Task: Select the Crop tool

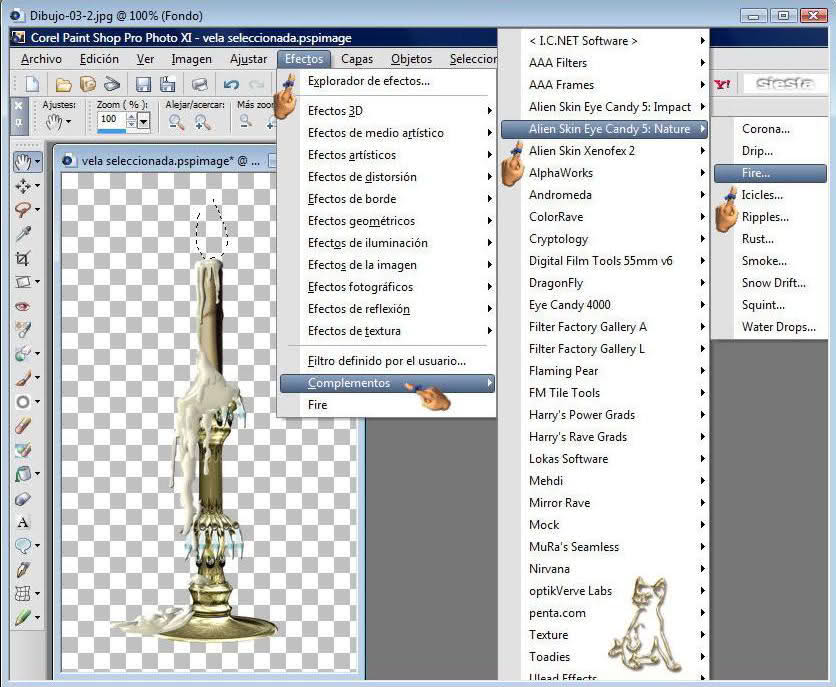Action: [22, 258]
